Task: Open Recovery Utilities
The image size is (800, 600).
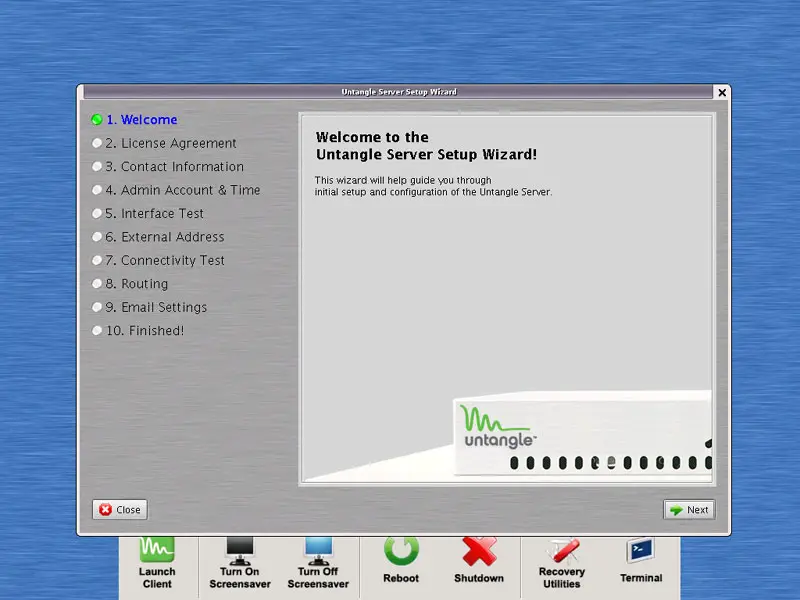Action: point(562,563)
